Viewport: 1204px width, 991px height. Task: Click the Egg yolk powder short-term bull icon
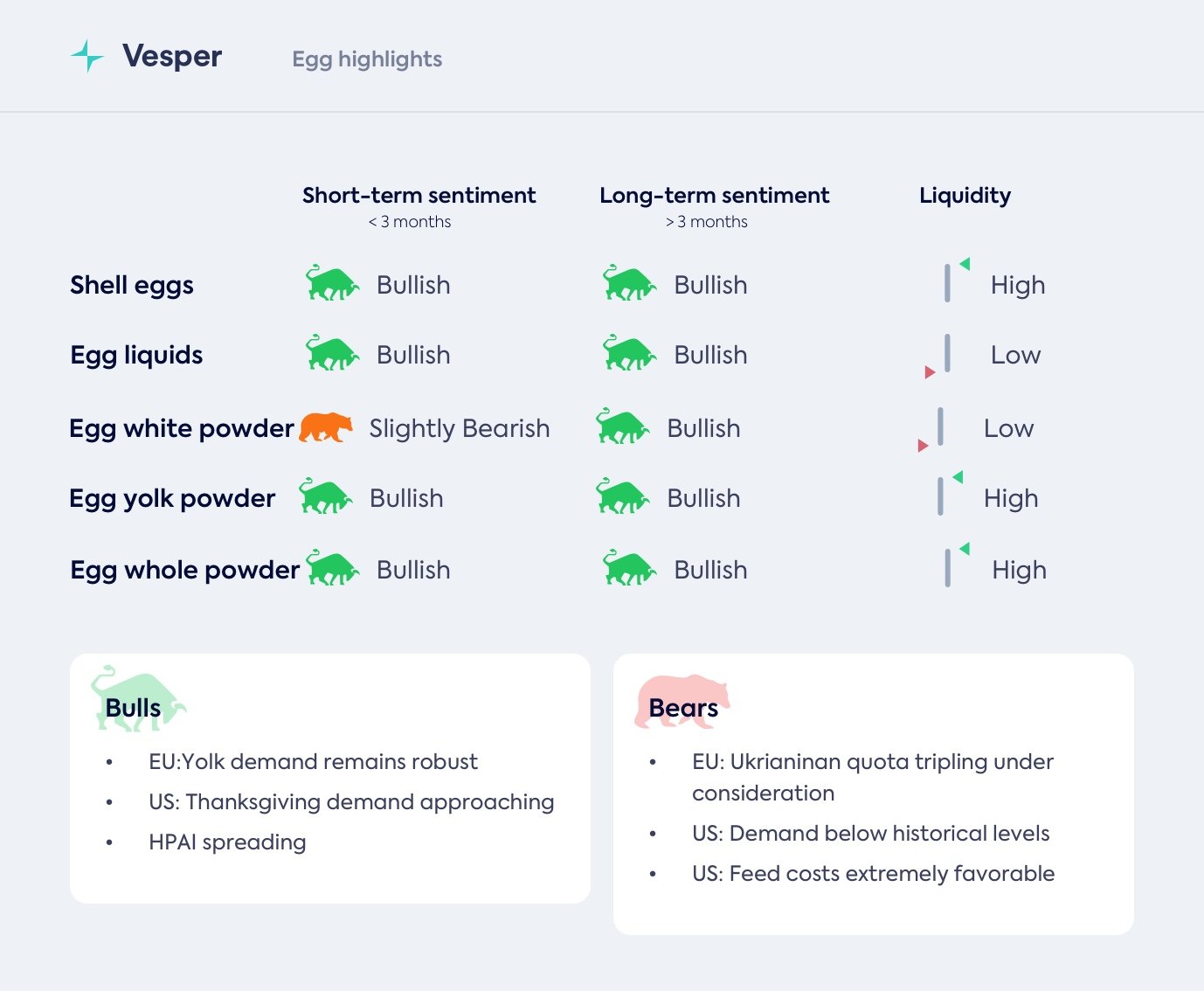325,497
